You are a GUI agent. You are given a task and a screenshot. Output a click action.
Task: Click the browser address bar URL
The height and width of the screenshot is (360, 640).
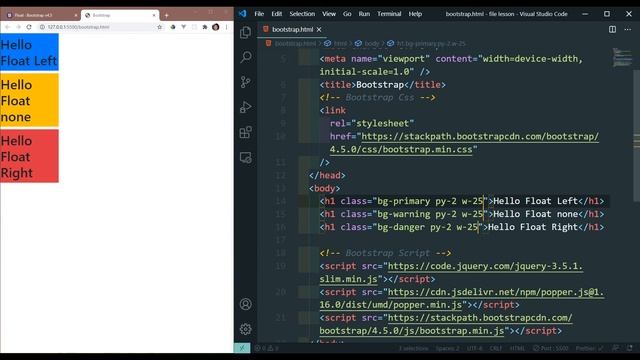(78, 27)
